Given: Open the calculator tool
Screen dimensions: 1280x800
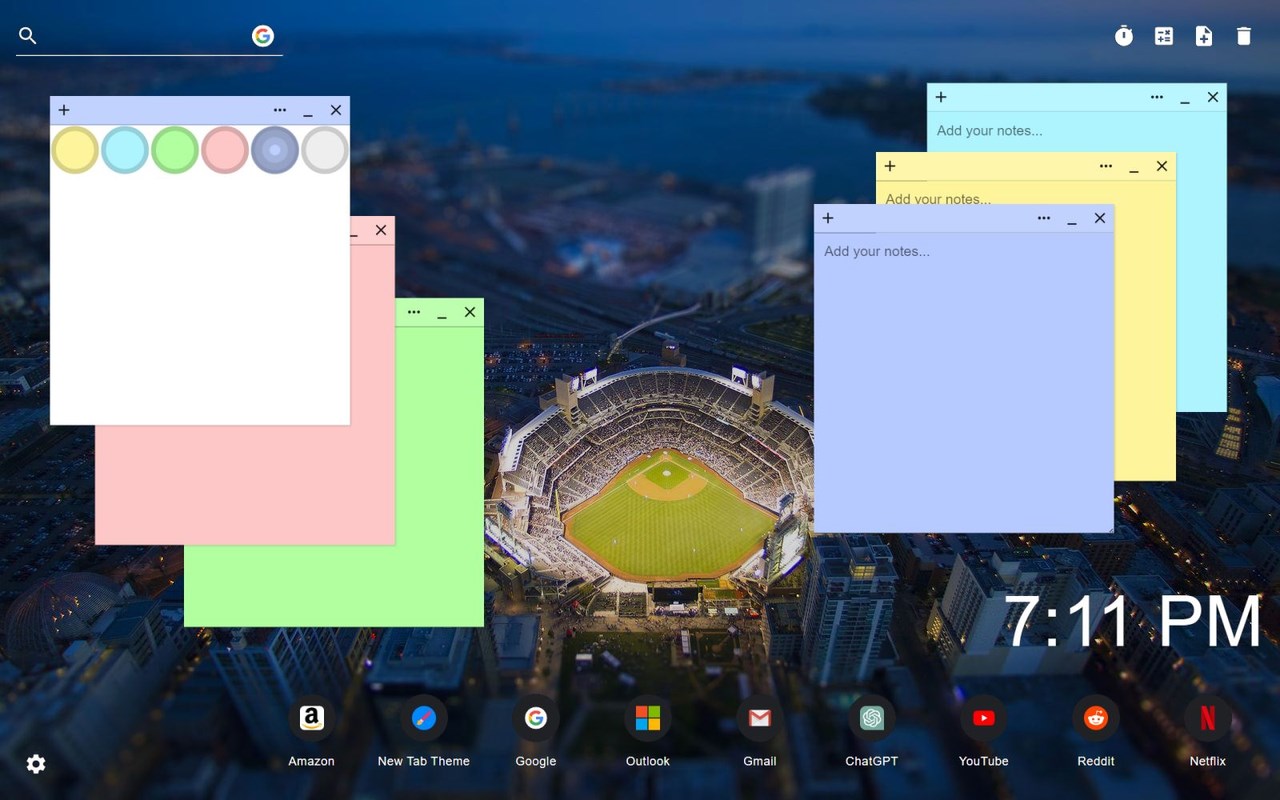Looking at the screenshot, I should [1164, 36].
